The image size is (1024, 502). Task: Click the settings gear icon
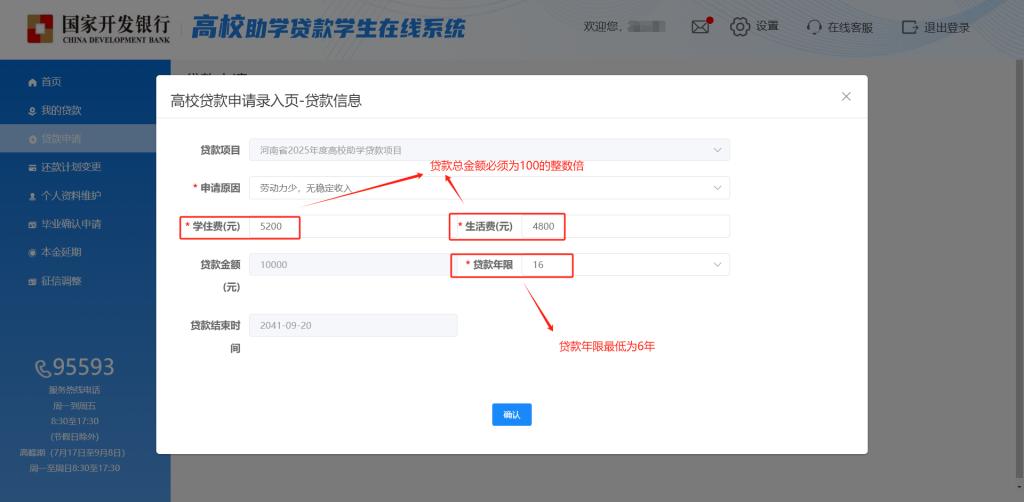740,27
